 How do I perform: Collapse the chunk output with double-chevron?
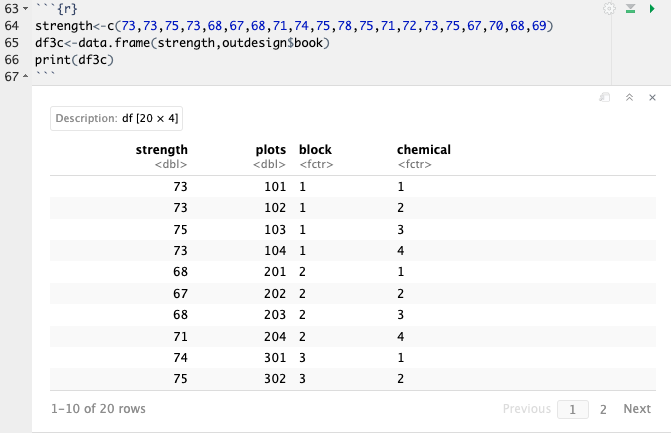tap(629, 98)
